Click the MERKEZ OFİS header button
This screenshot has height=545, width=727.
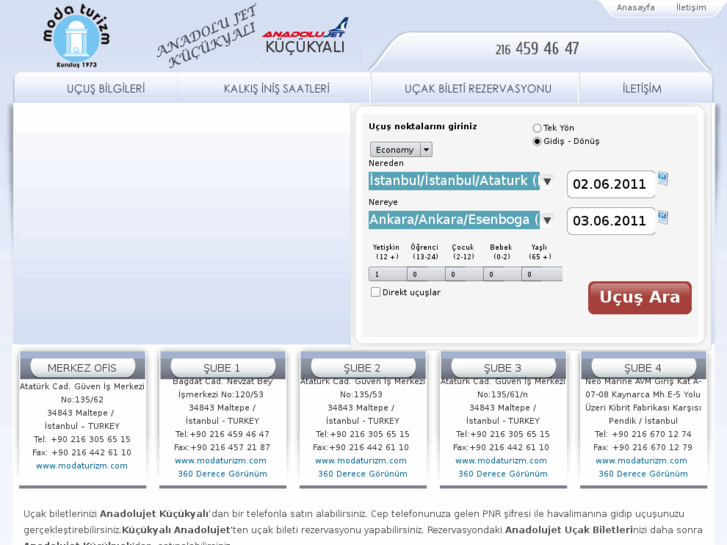(83, 368)
